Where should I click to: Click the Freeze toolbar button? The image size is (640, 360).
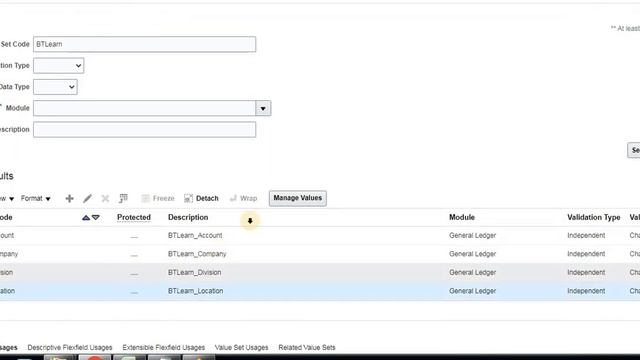pyautogui.click(x=158, y=198)
